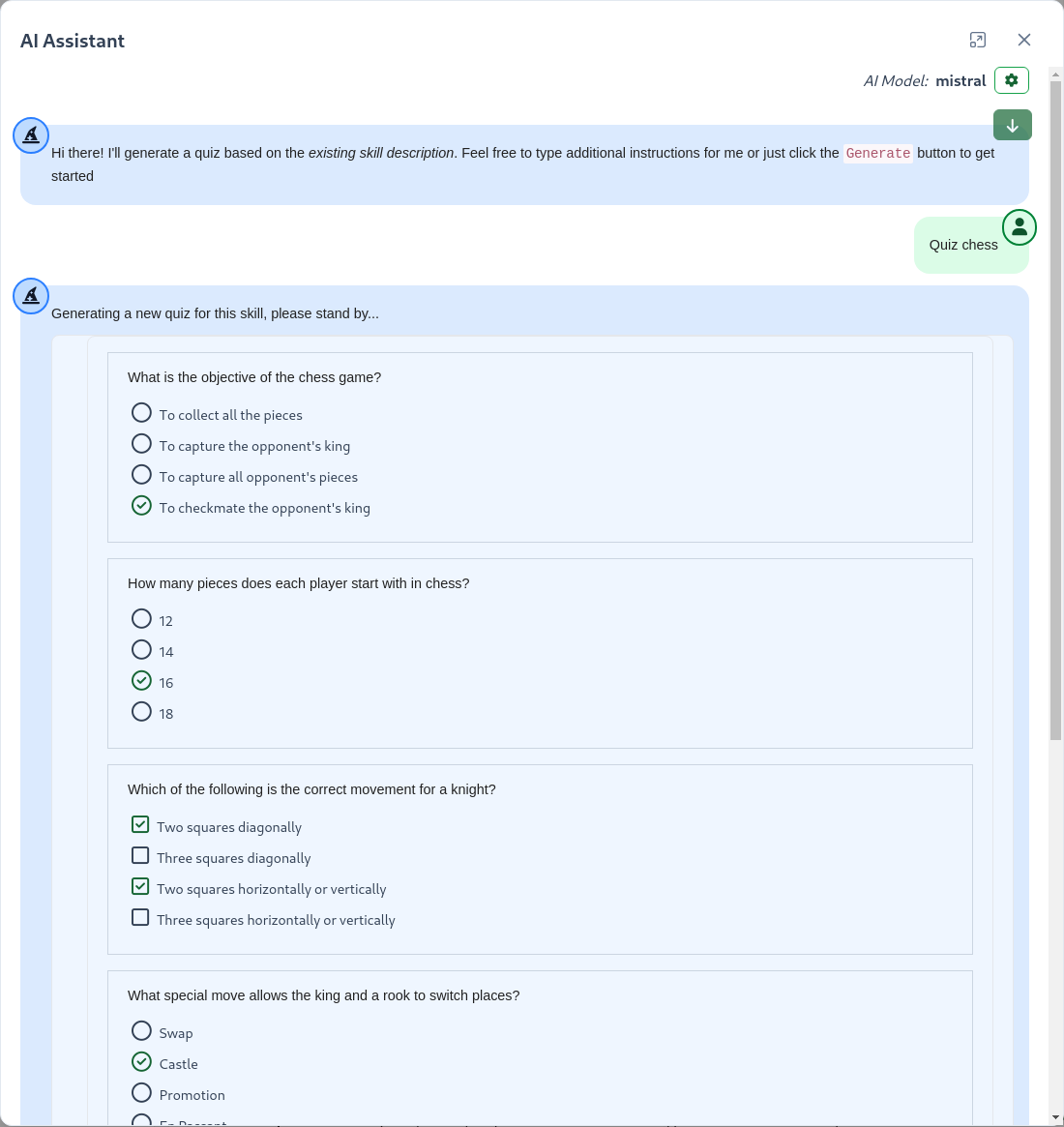Check the Three squares diagonally checkbox
The image size is (1064, 1127).
click(x=140, y=855)
